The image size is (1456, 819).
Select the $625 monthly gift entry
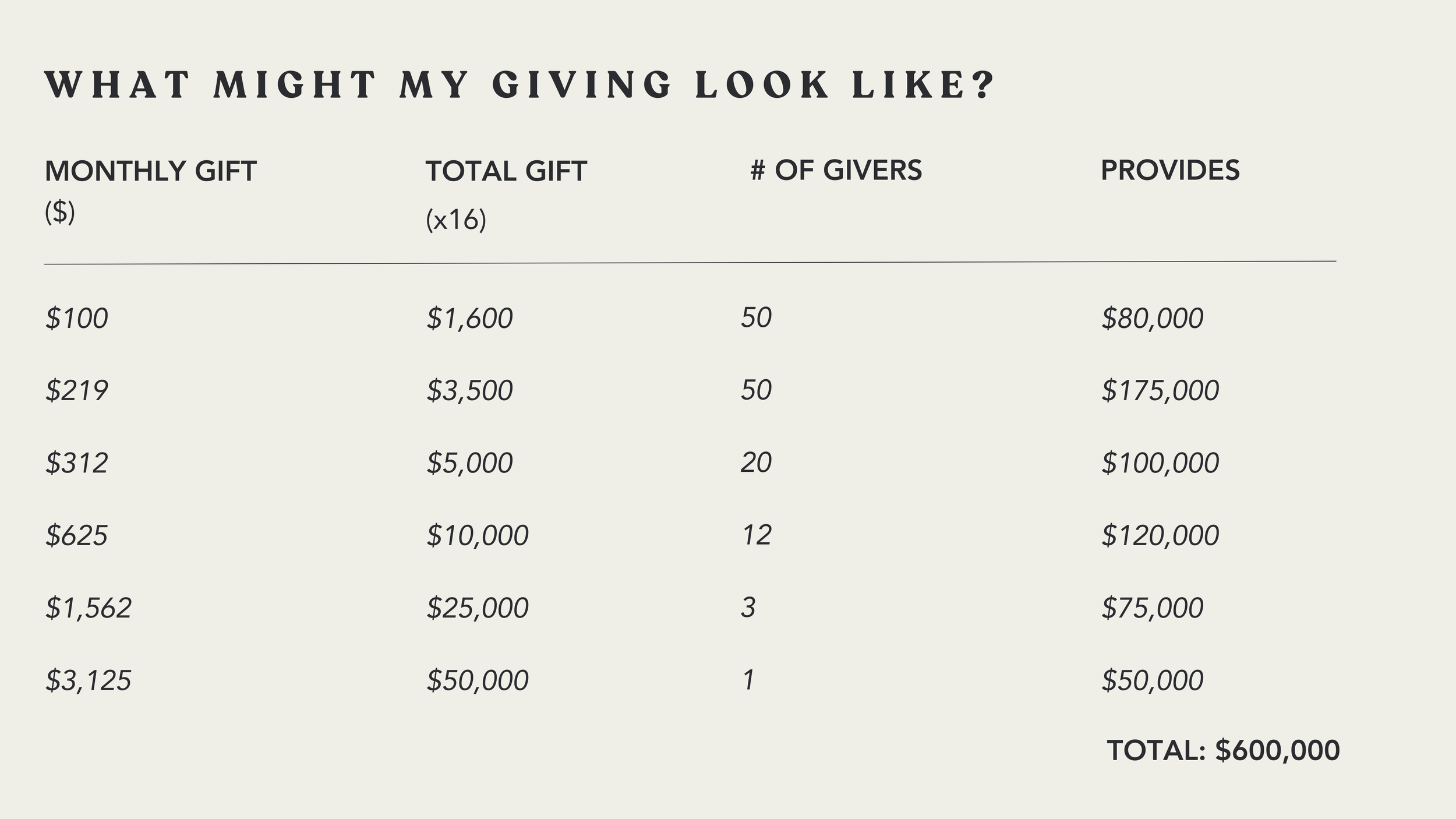77,535
